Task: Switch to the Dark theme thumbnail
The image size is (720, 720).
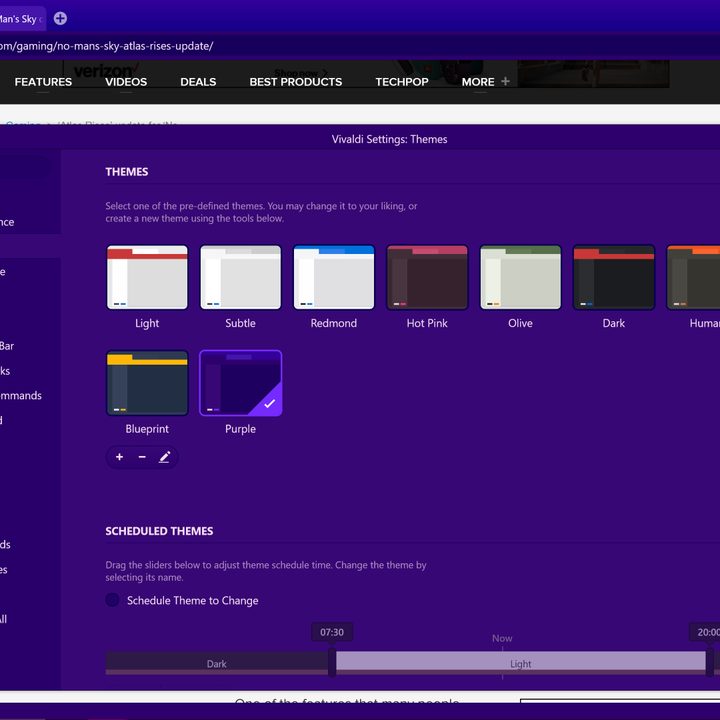Action: coord(614,277)
